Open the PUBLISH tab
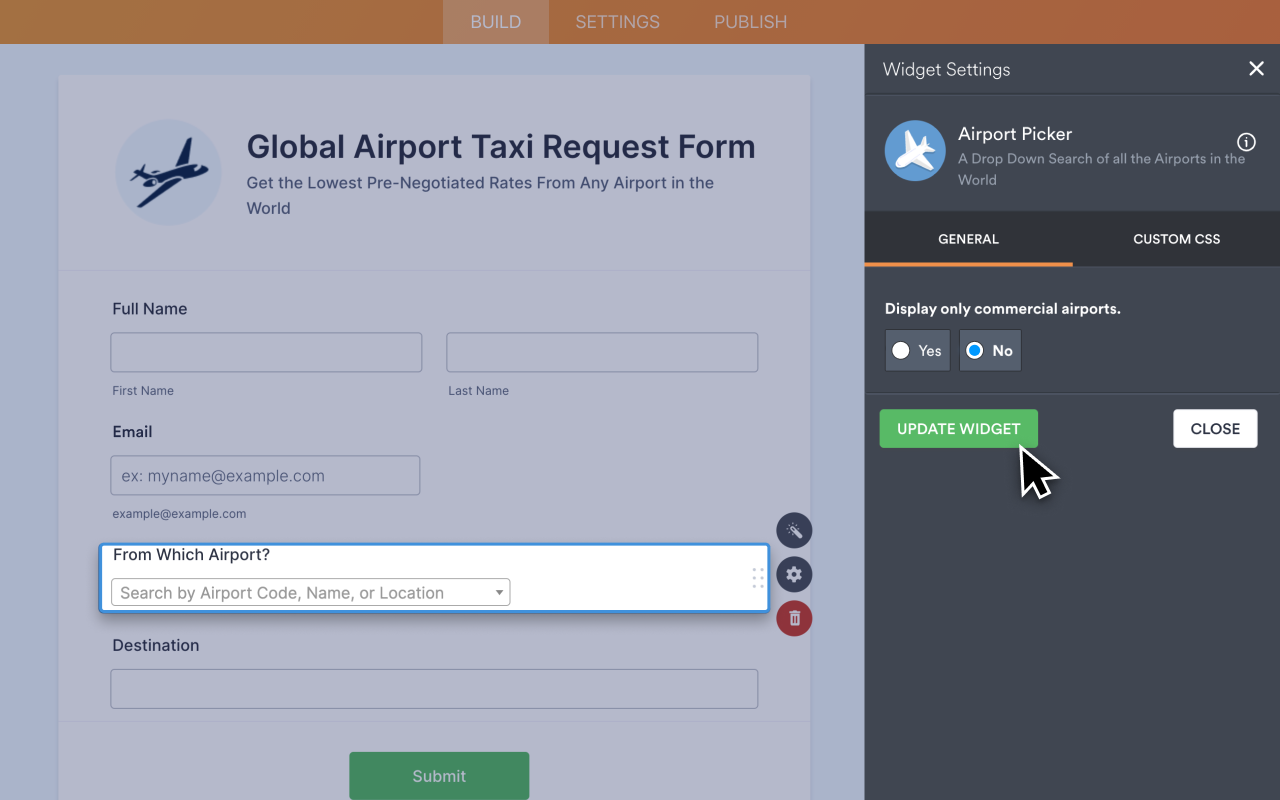Viewport: 1280px width, 800px height. (x=750, y=21)
